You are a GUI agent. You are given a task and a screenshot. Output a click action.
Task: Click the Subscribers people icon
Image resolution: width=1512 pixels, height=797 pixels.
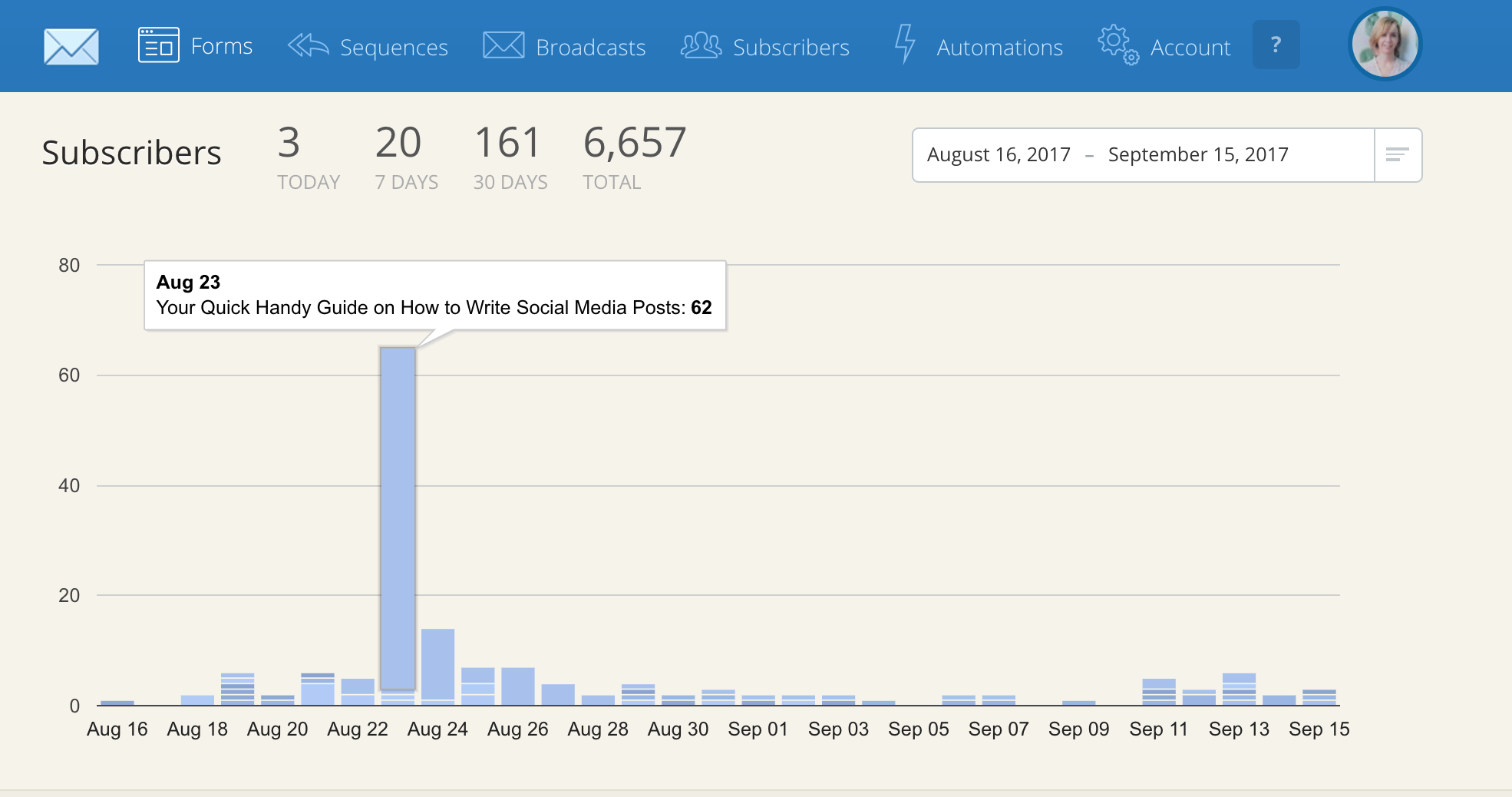(x=701, y=46)
